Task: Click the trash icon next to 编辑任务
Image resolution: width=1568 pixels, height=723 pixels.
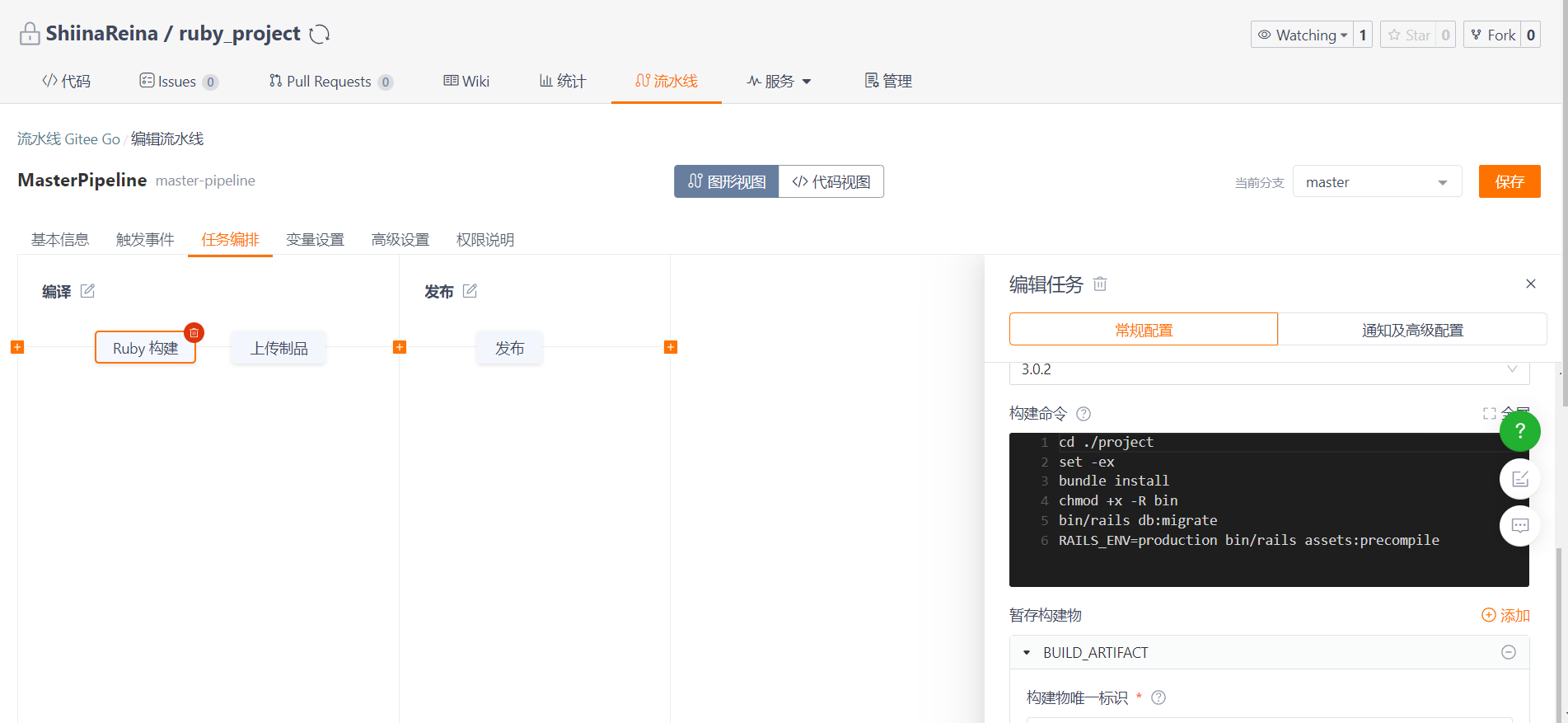Action: click(1100, 284)
